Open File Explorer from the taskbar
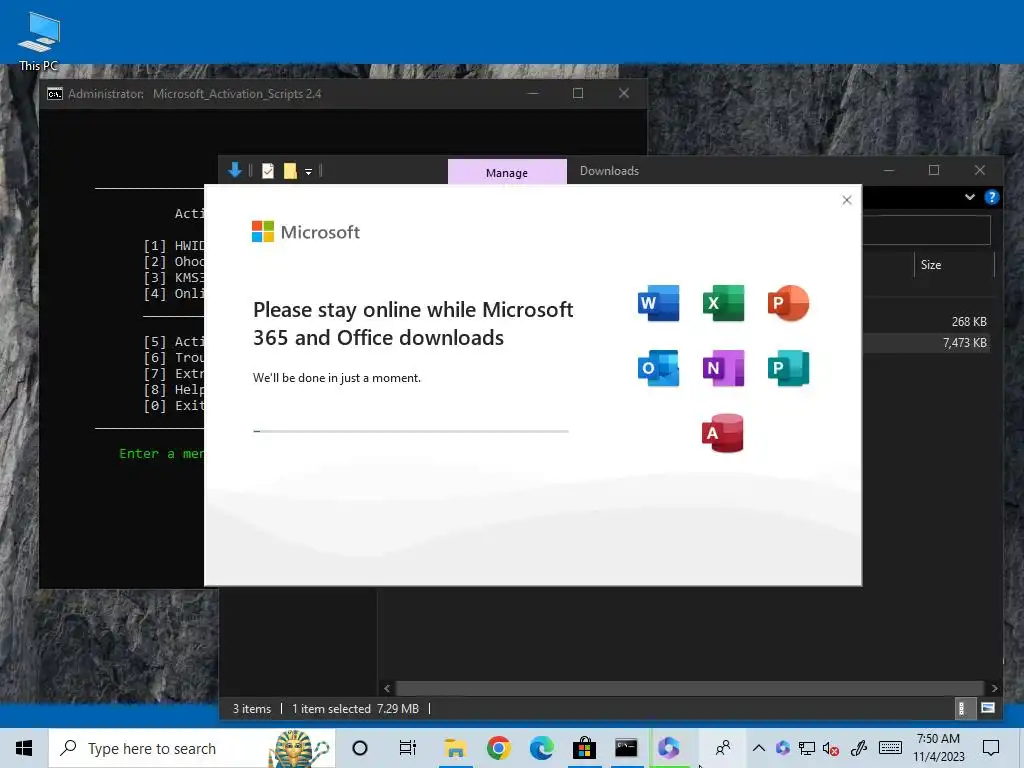Image resolution: width=1024 pixels, height=768 pixels. (x=455, y=748)
